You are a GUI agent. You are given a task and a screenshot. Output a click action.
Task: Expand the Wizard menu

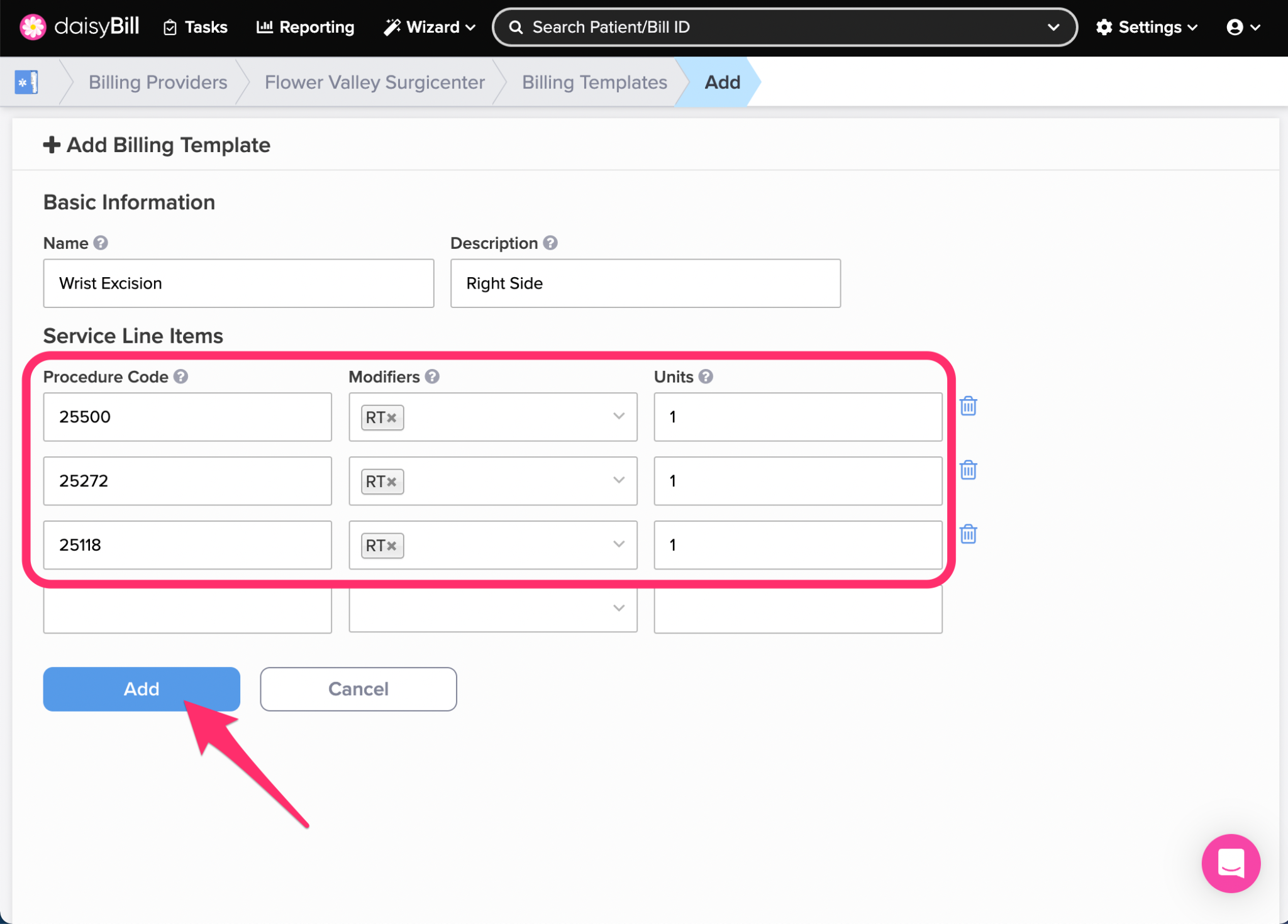tap(430, 27)
